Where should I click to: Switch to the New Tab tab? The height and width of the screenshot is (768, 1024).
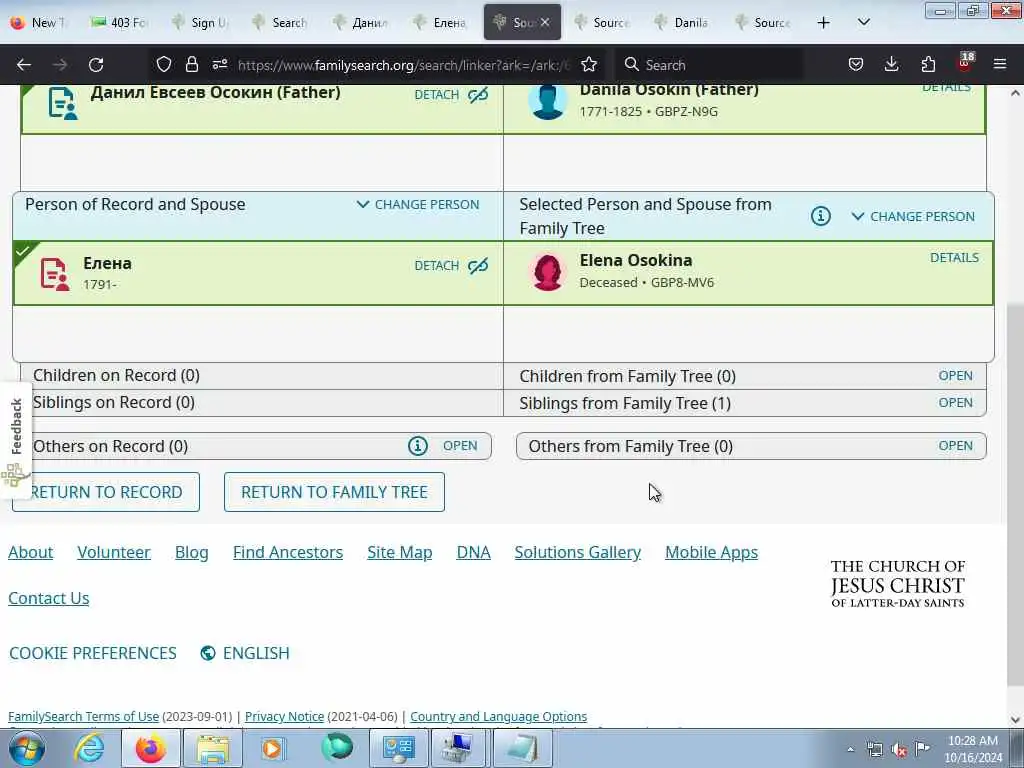click(39, 22)
